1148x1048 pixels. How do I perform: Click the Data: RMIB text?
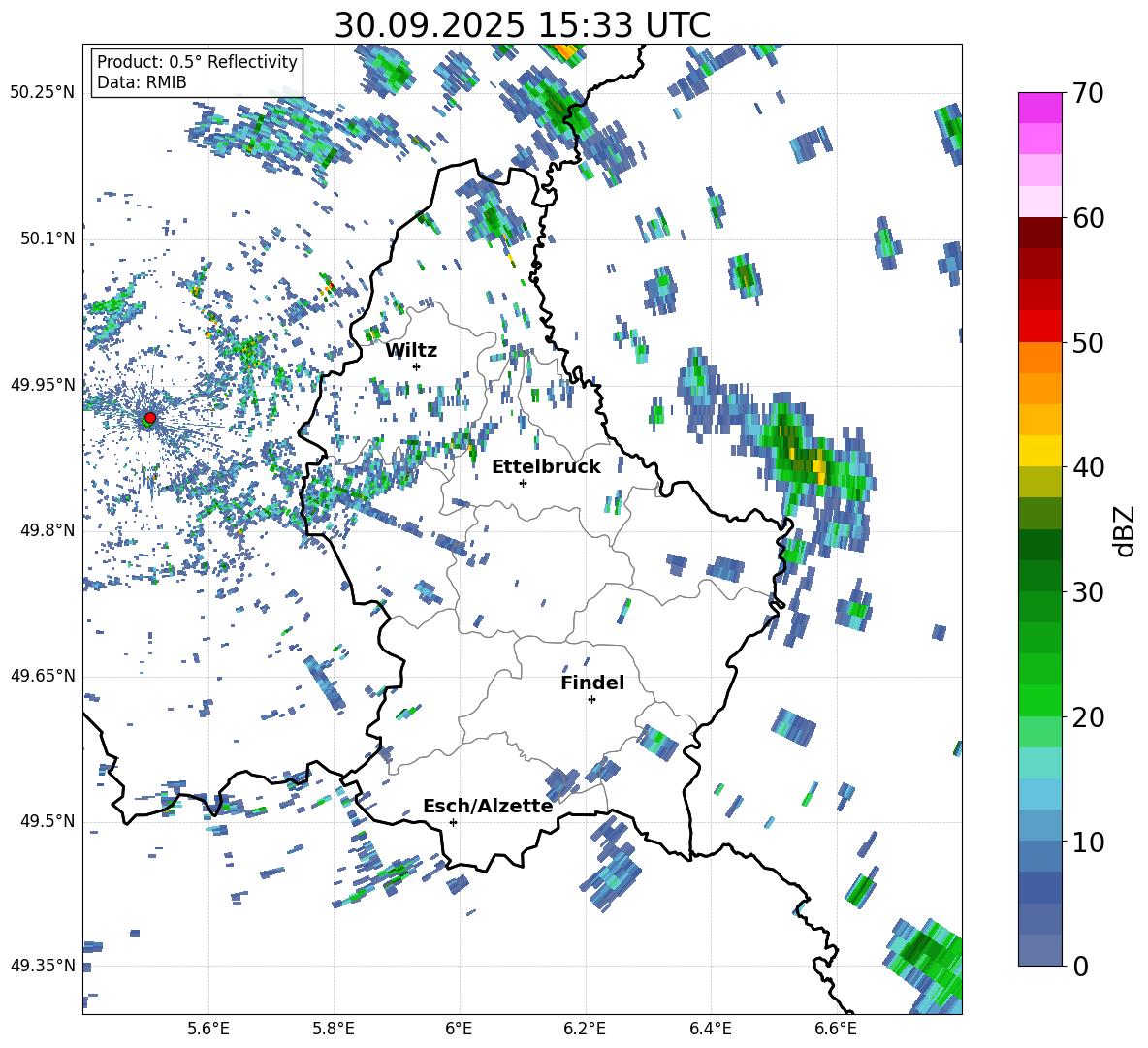click(x=142, y=82)
